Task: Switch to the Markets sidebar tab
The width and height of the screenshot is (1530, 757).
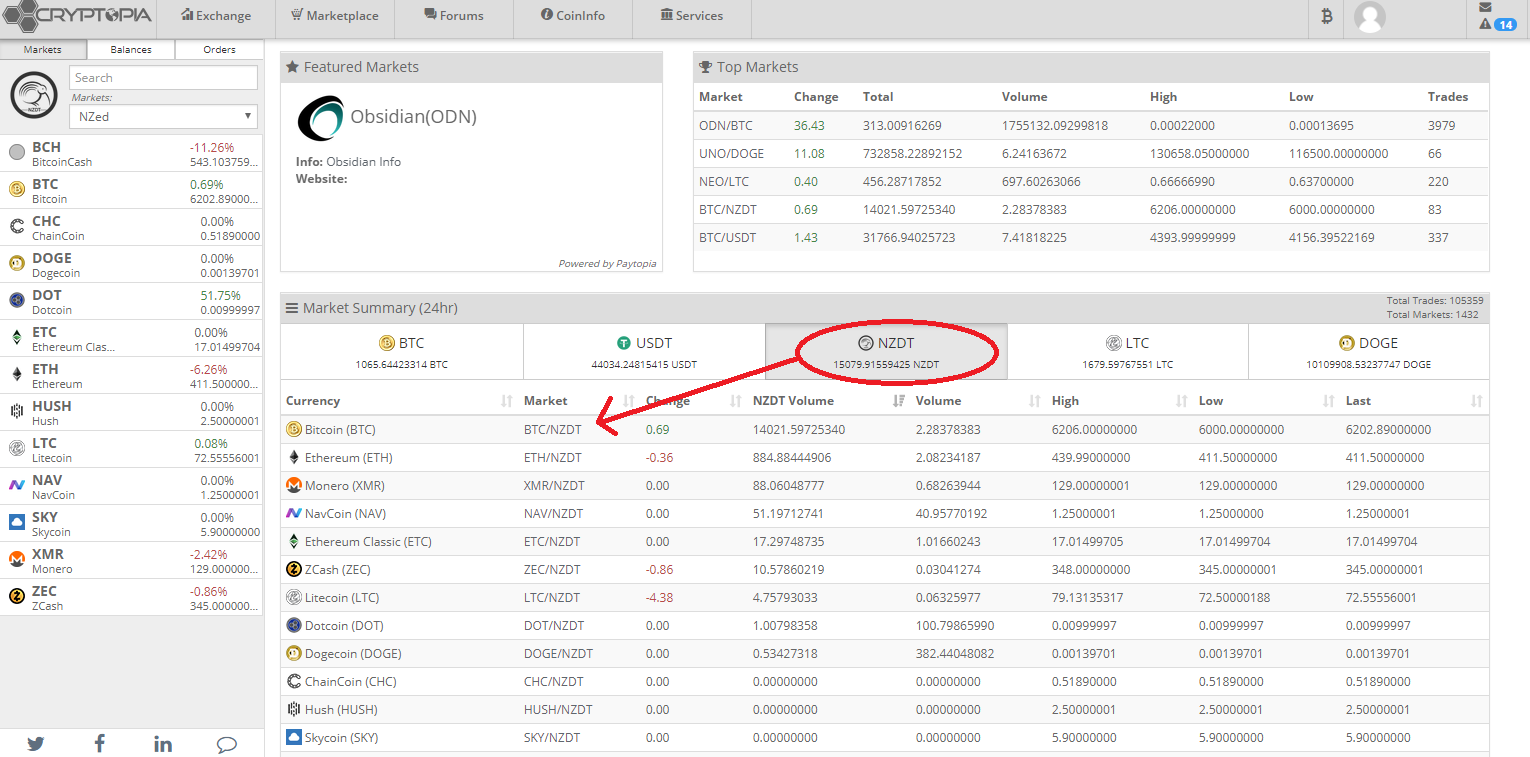Action: coord(43,49)
